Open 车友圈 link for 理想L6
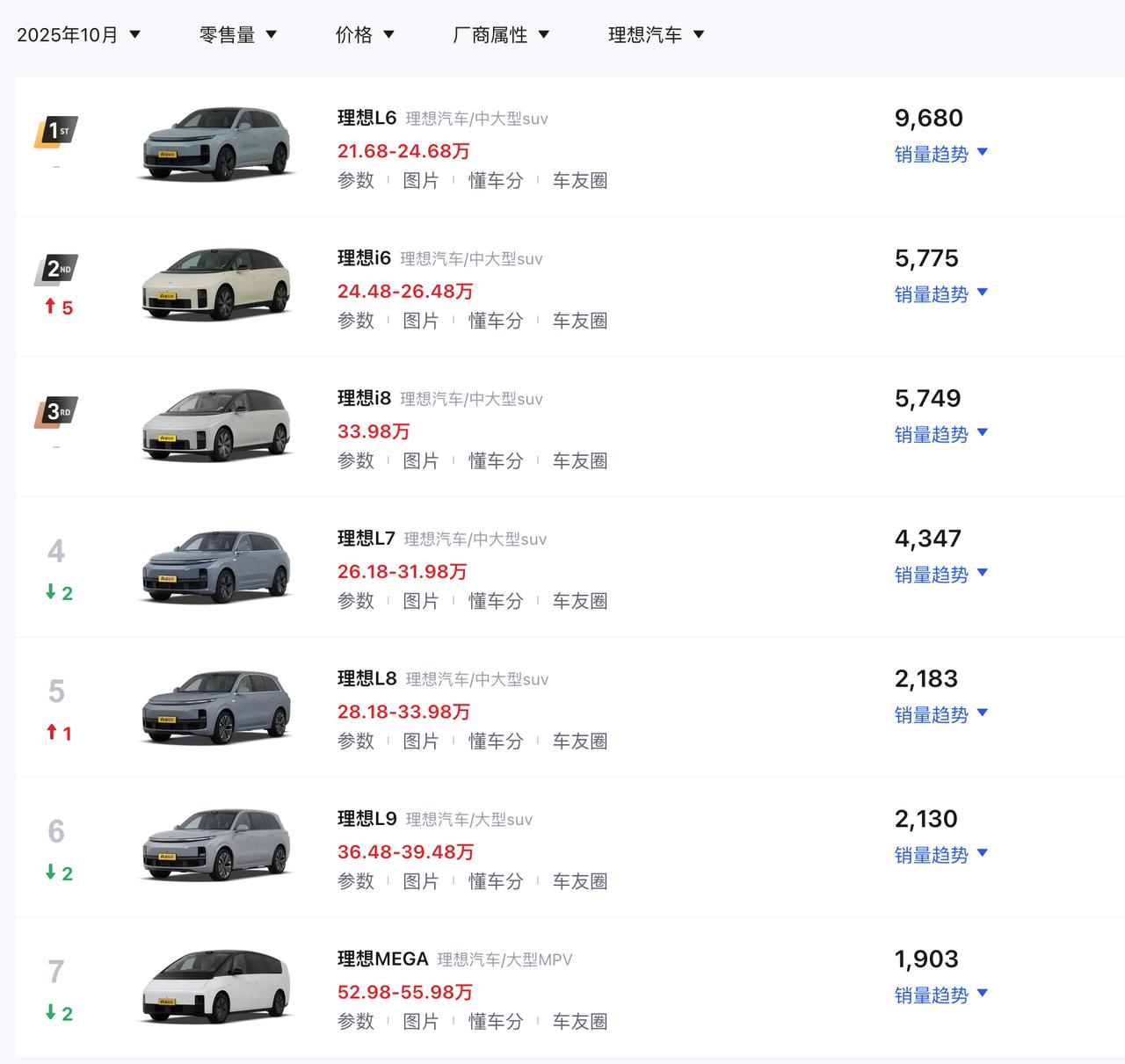 click(580, 181)
